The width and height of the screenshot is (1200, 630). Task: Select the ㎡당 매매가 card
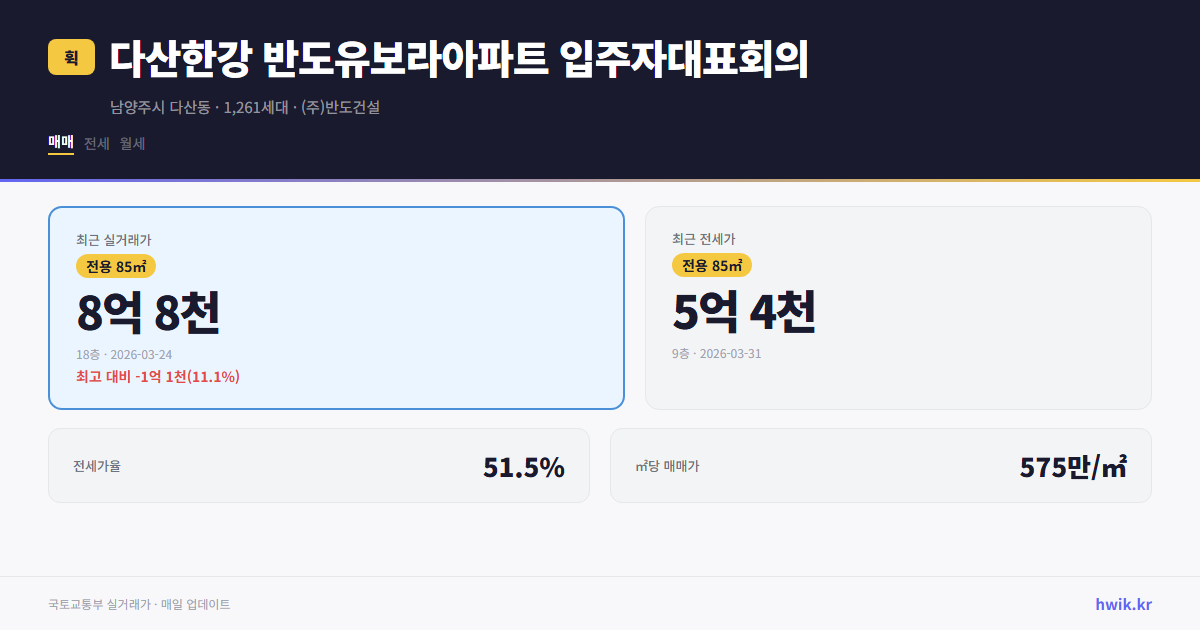click(880, 465)
